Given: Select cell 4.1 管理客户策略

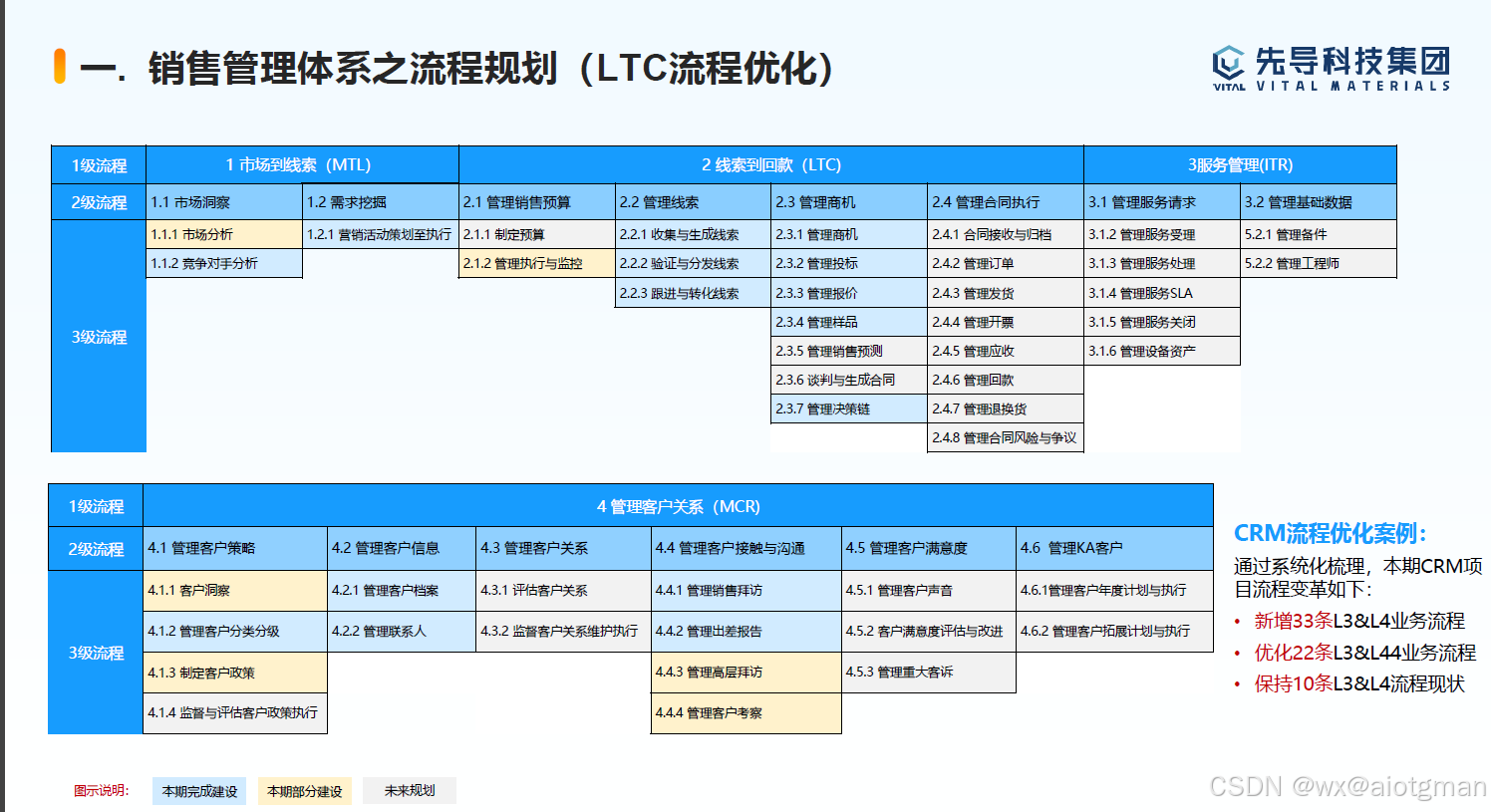Looking at the screenshot, I should pyautogui.click(x=235, y=548).
